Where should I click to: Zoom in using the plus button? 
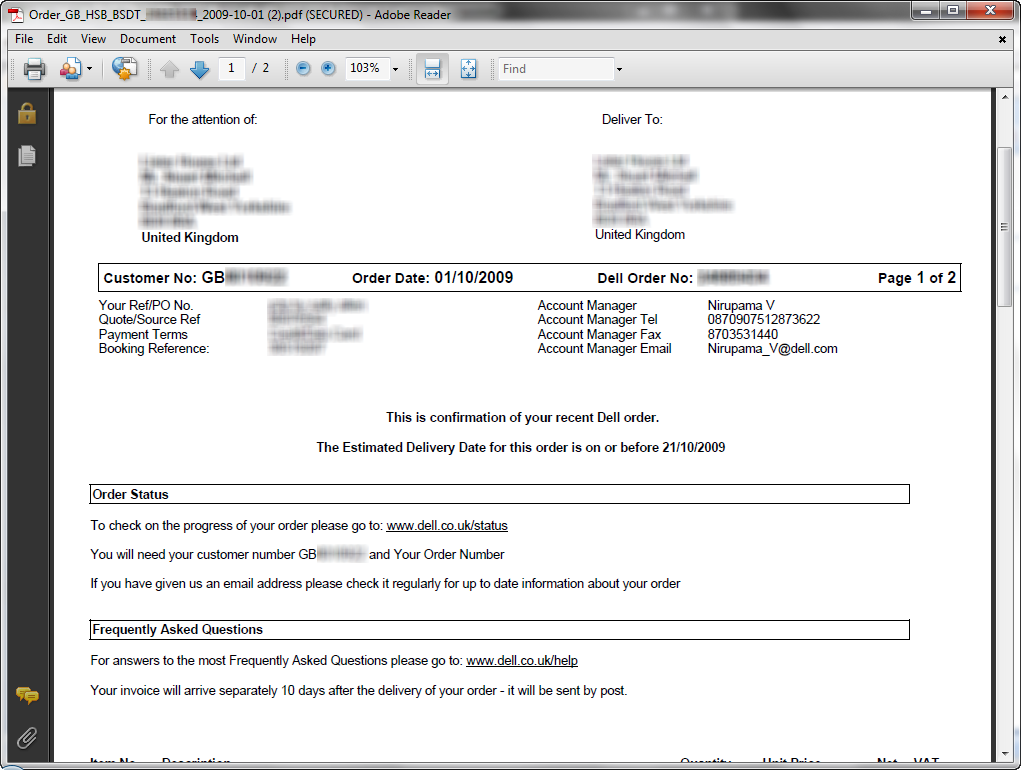click(x=328, y=68)
